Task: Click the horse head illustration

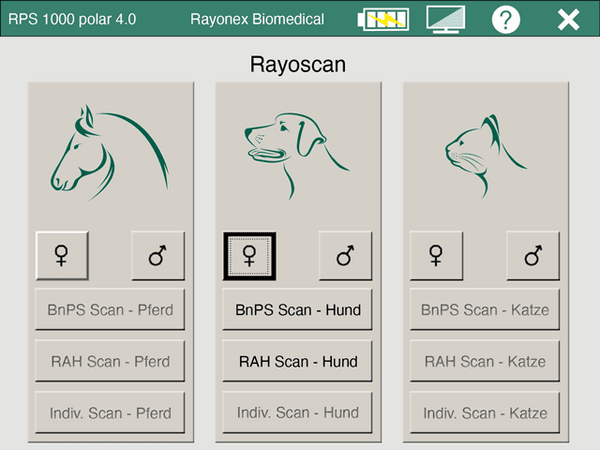Action: [110, 152]
